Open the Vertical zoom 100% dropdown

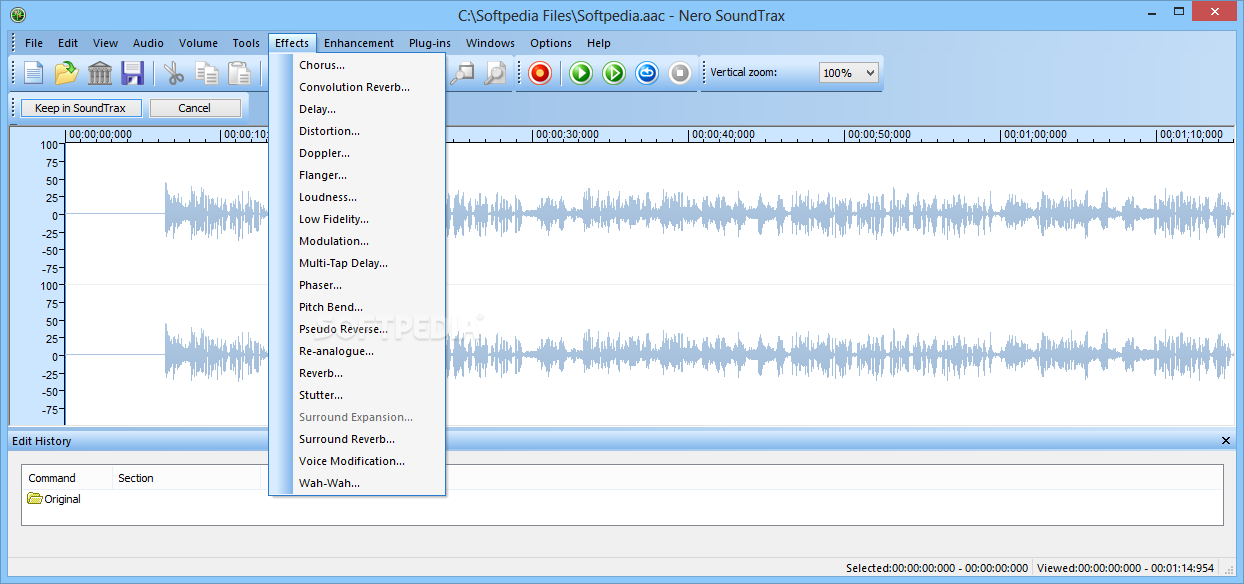(x=848, y=73)
